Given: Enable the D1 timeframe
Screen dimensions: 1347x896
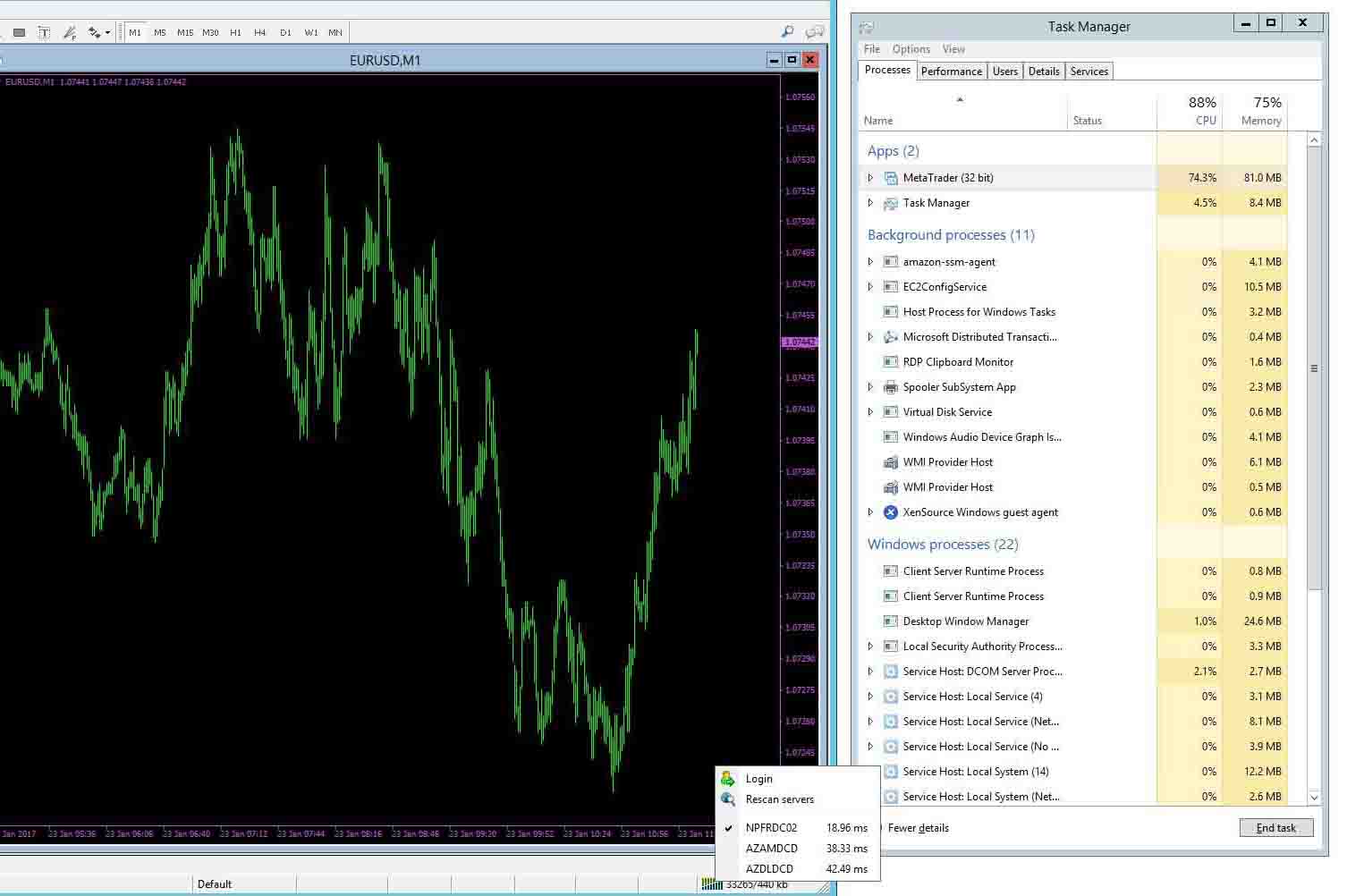Looking at the screenshot, I should [285, 32].
